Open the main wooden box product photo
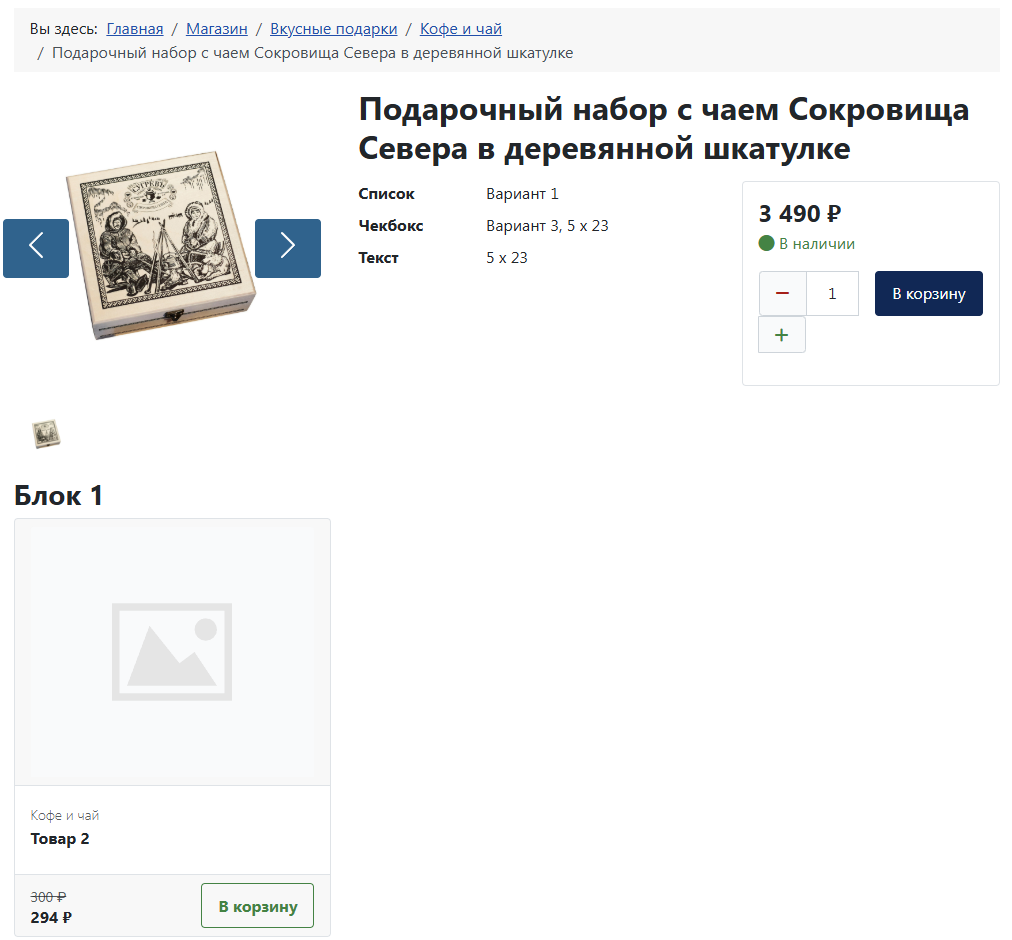Image resolution: width=1012 pixels, height=940 pixels. 161,246
